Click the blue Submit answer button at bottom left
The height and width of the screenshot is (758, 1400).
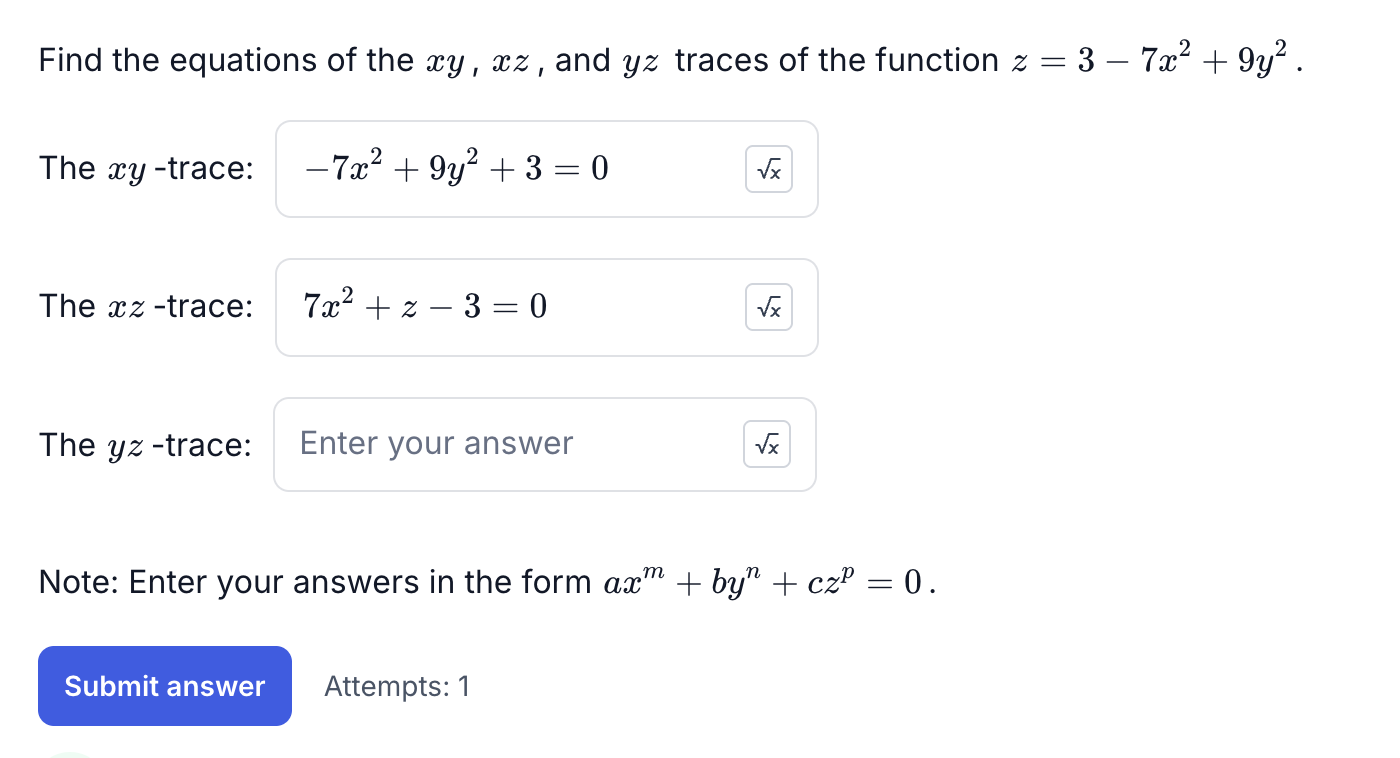click(x=164, y=686)
